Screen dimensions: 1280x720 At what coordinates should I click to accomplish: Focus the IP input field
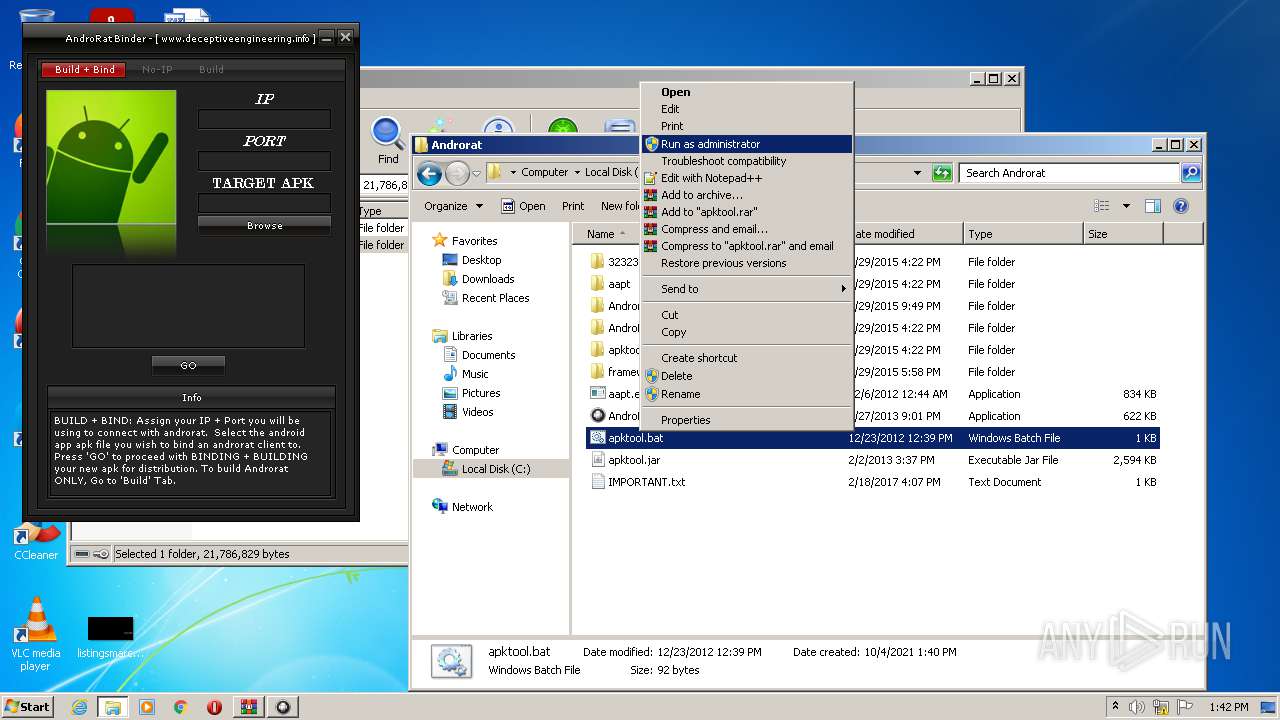pyautogui.click(x=264, y=119)
